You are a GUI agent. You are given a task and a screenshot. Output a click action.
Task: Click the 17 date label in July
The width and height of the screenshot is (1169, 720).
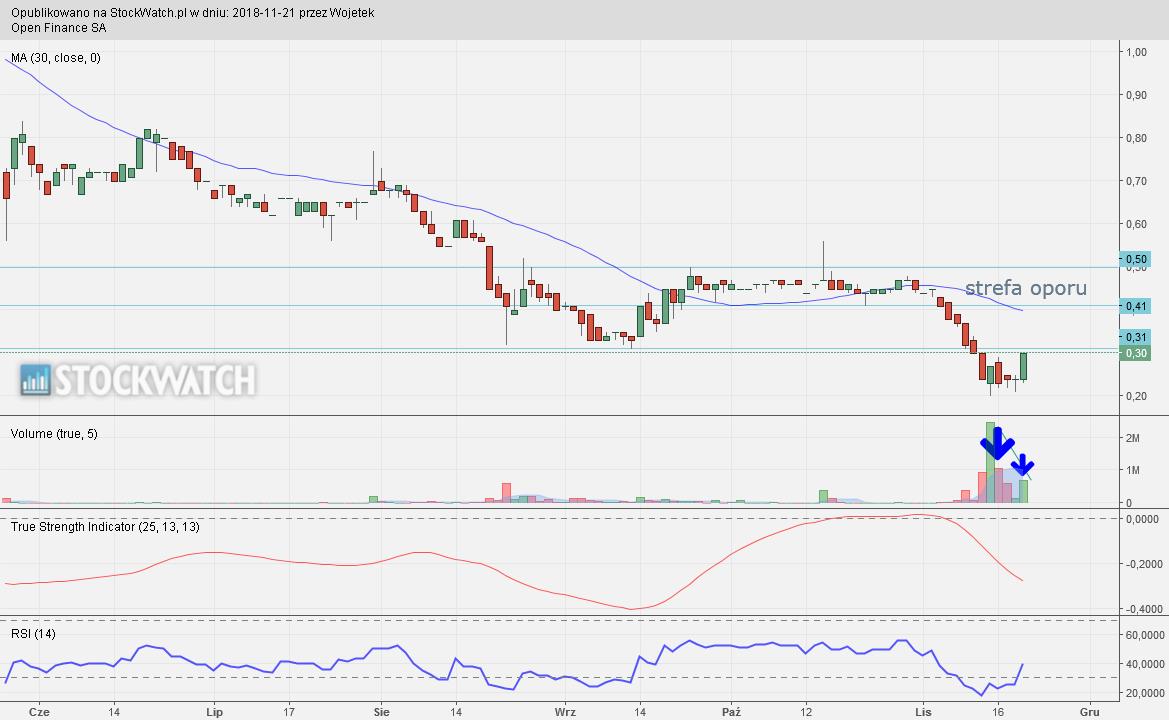289,712
